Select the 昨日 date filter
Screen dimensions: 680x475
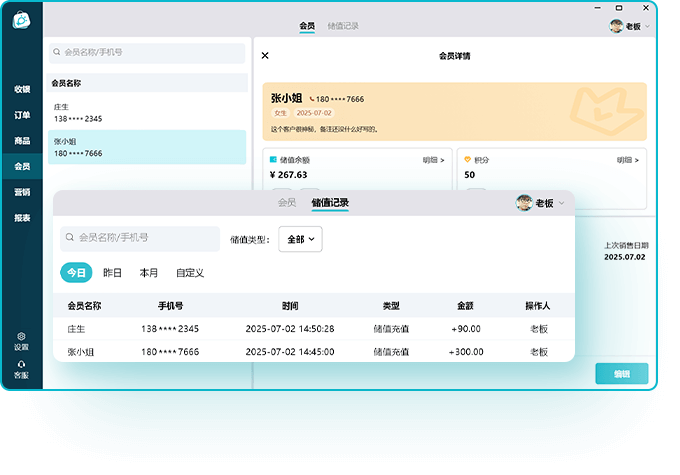click(x=112, y=273)
